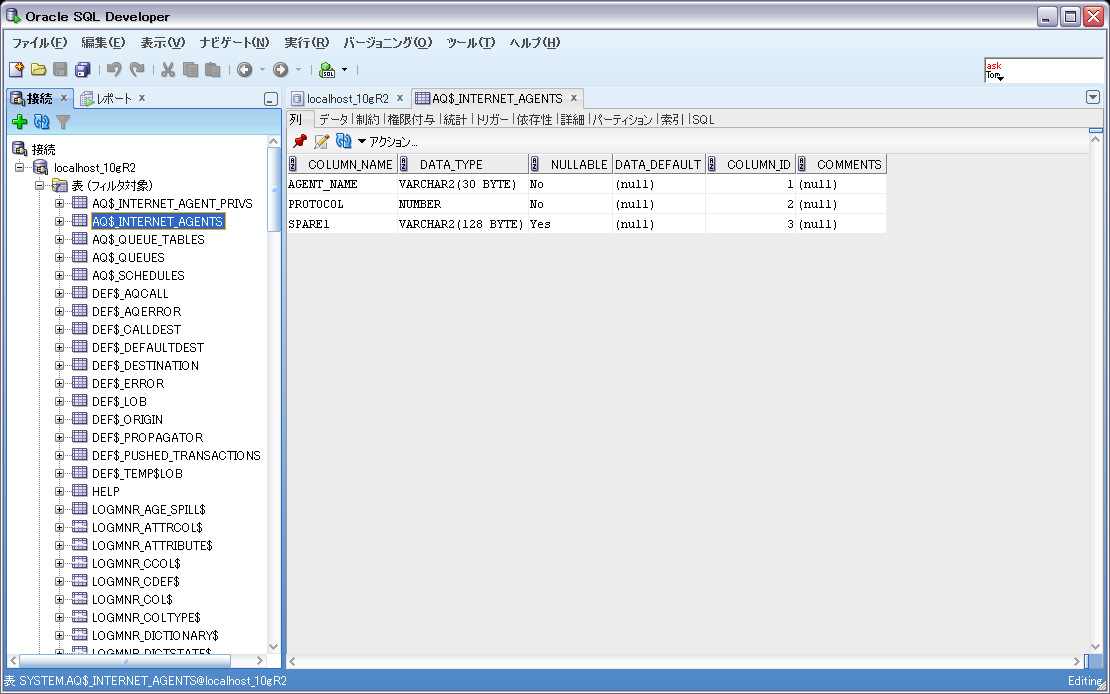Click the Undo toolbar icon
1110x694 pixels.
click(x=114, y=69)
